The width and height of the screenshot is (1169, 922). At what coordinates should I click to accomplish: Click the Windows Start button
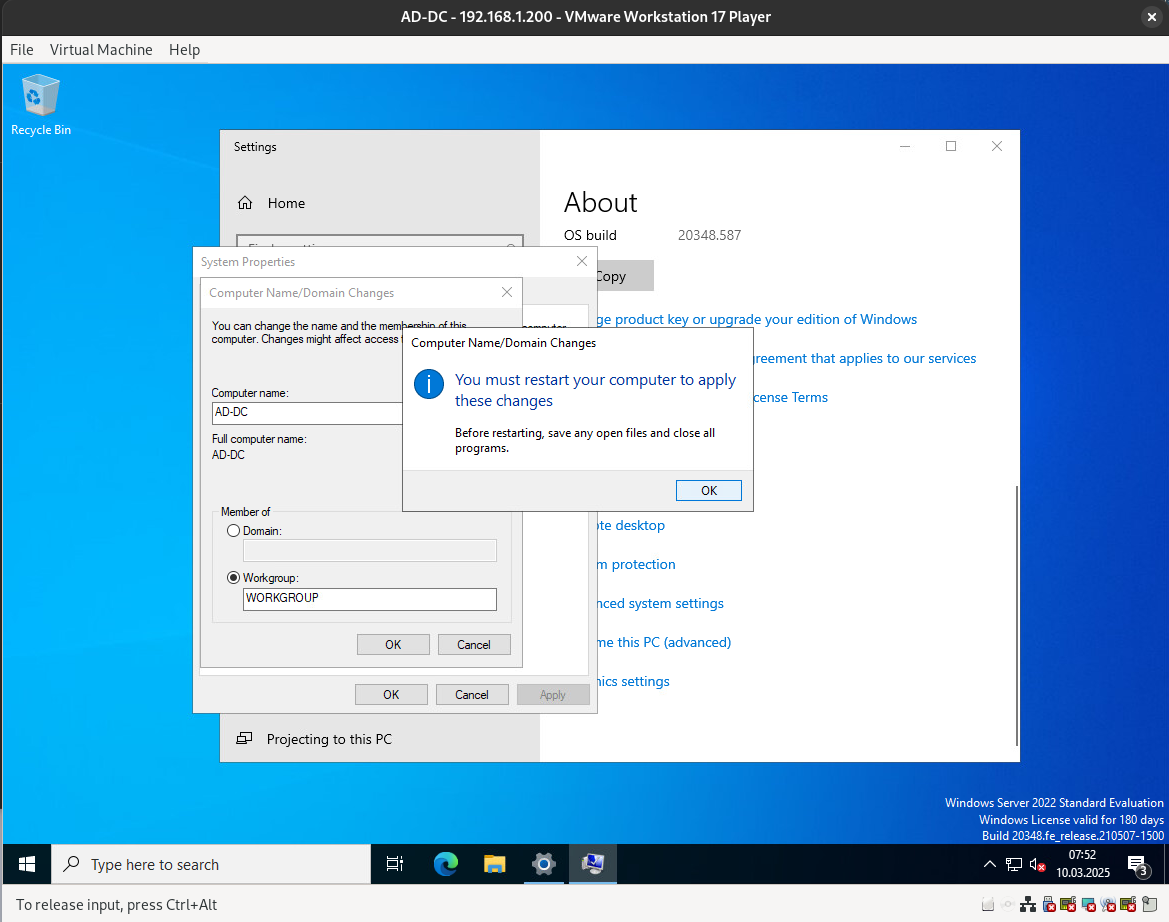pyautogui.click(x=27, y=864)
